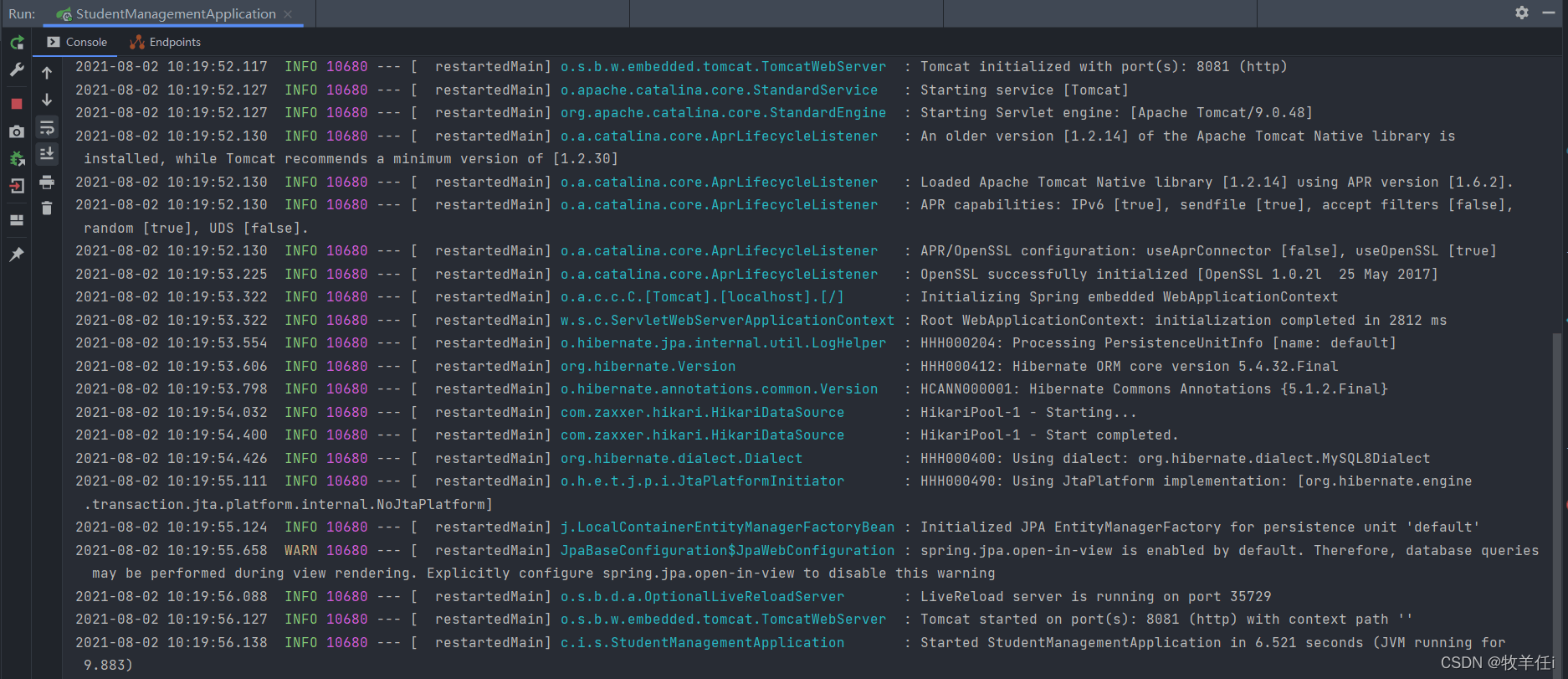Hide the Run tool window with minus icon

coord(1549,13)
